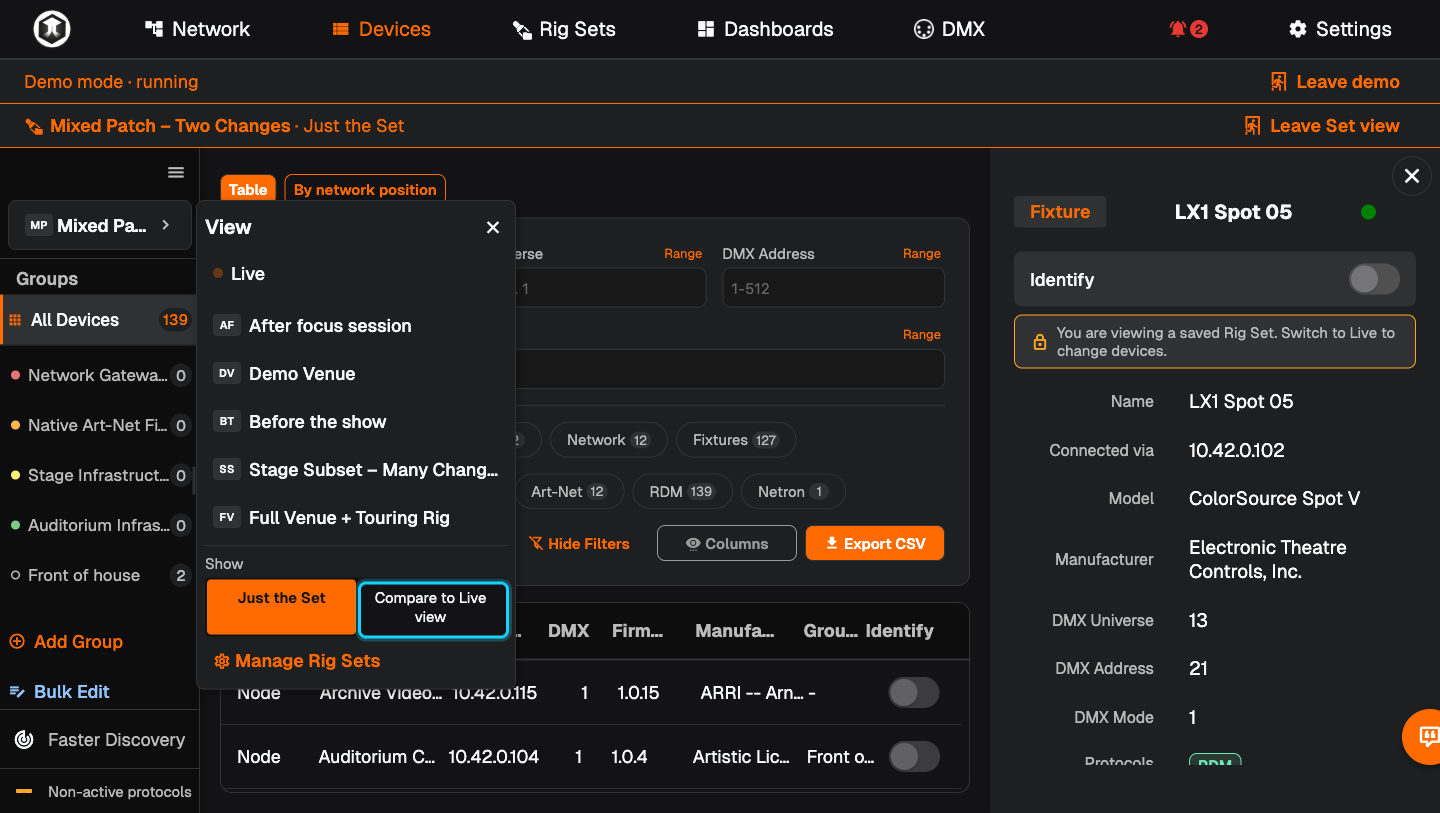Click Range link above the second filter row
This screenshot has width=1440, height=813.
[922, 335]
